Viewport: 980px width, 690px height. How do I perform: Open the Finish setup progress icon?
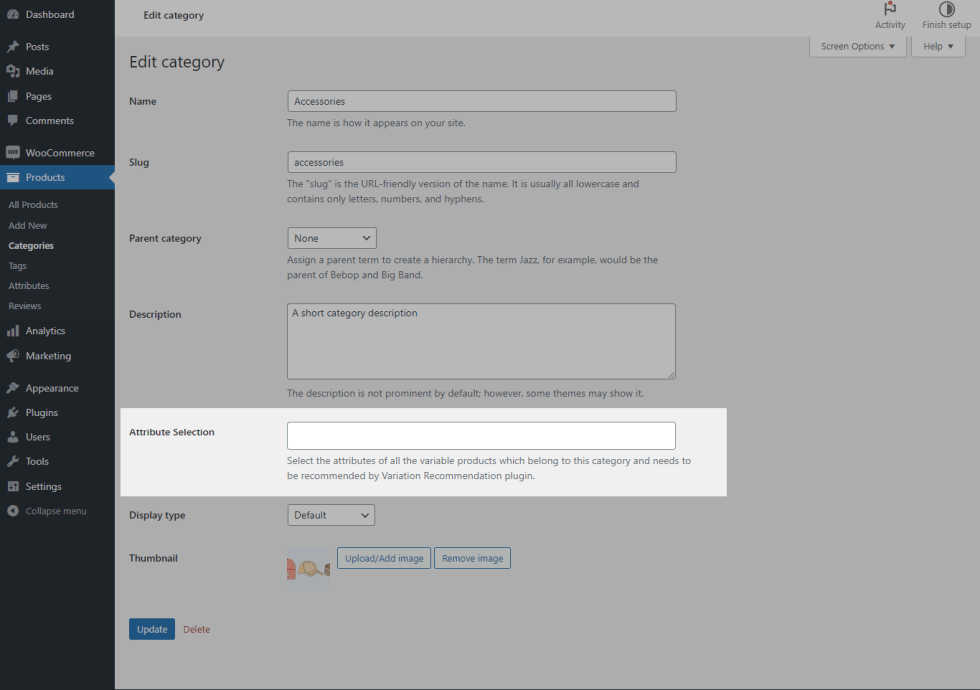coord(946,16)
